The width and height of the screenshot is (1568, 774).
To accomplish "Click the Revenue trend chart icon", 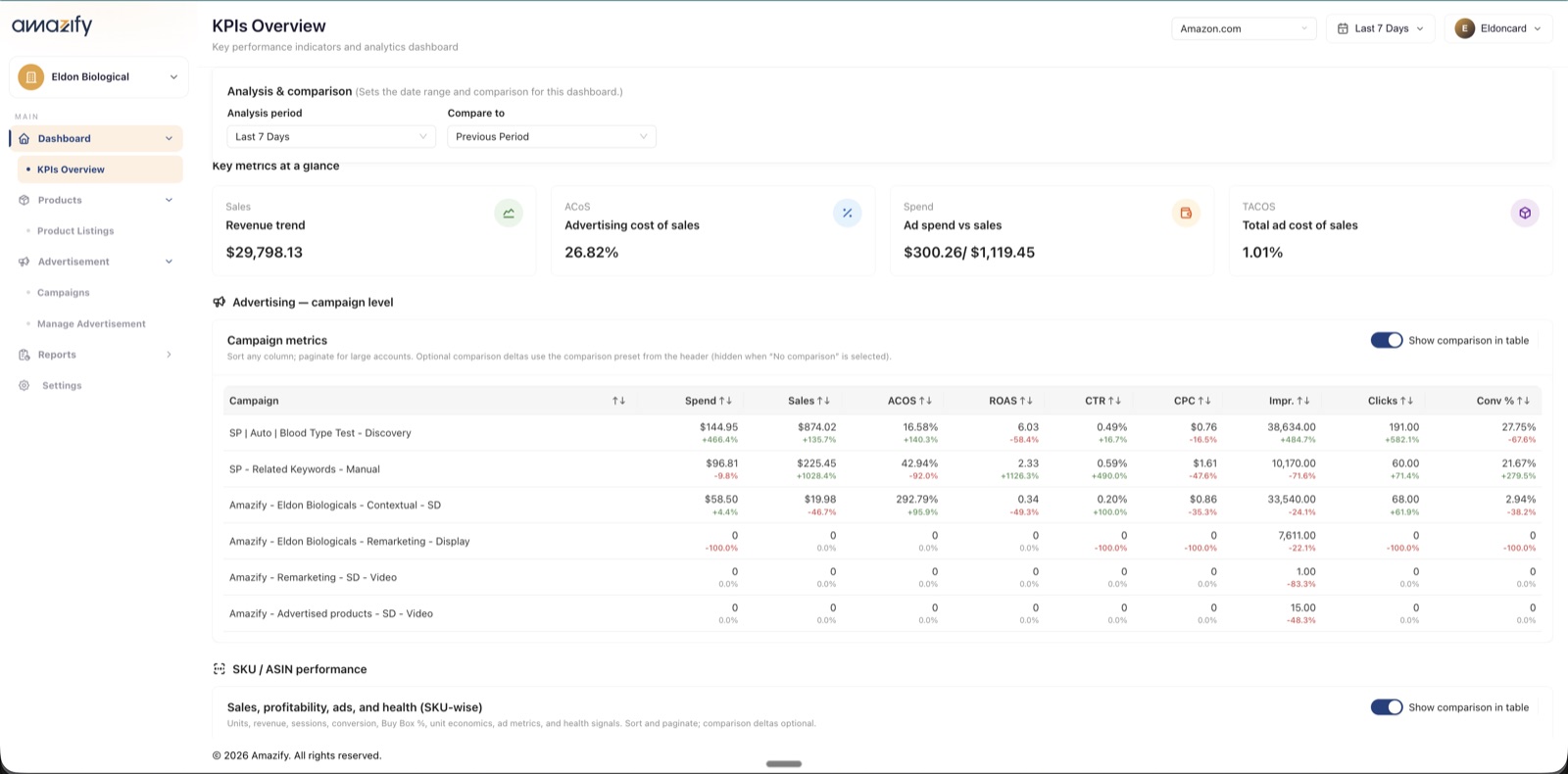I will pos(509,213).
